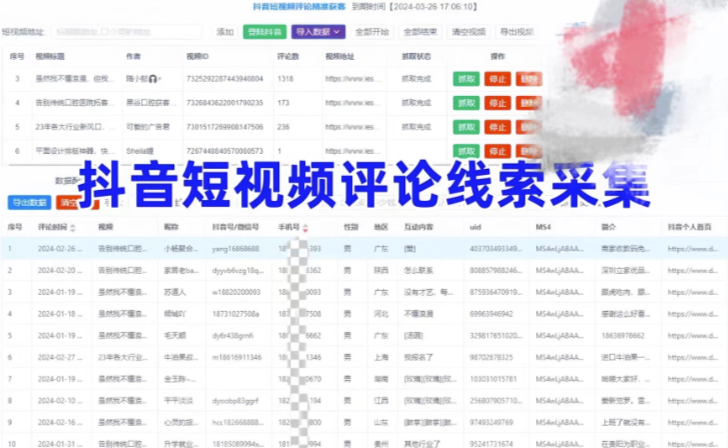
Task: Click 抓取 for the Sheila video row
Action: [x=466, y=151]
